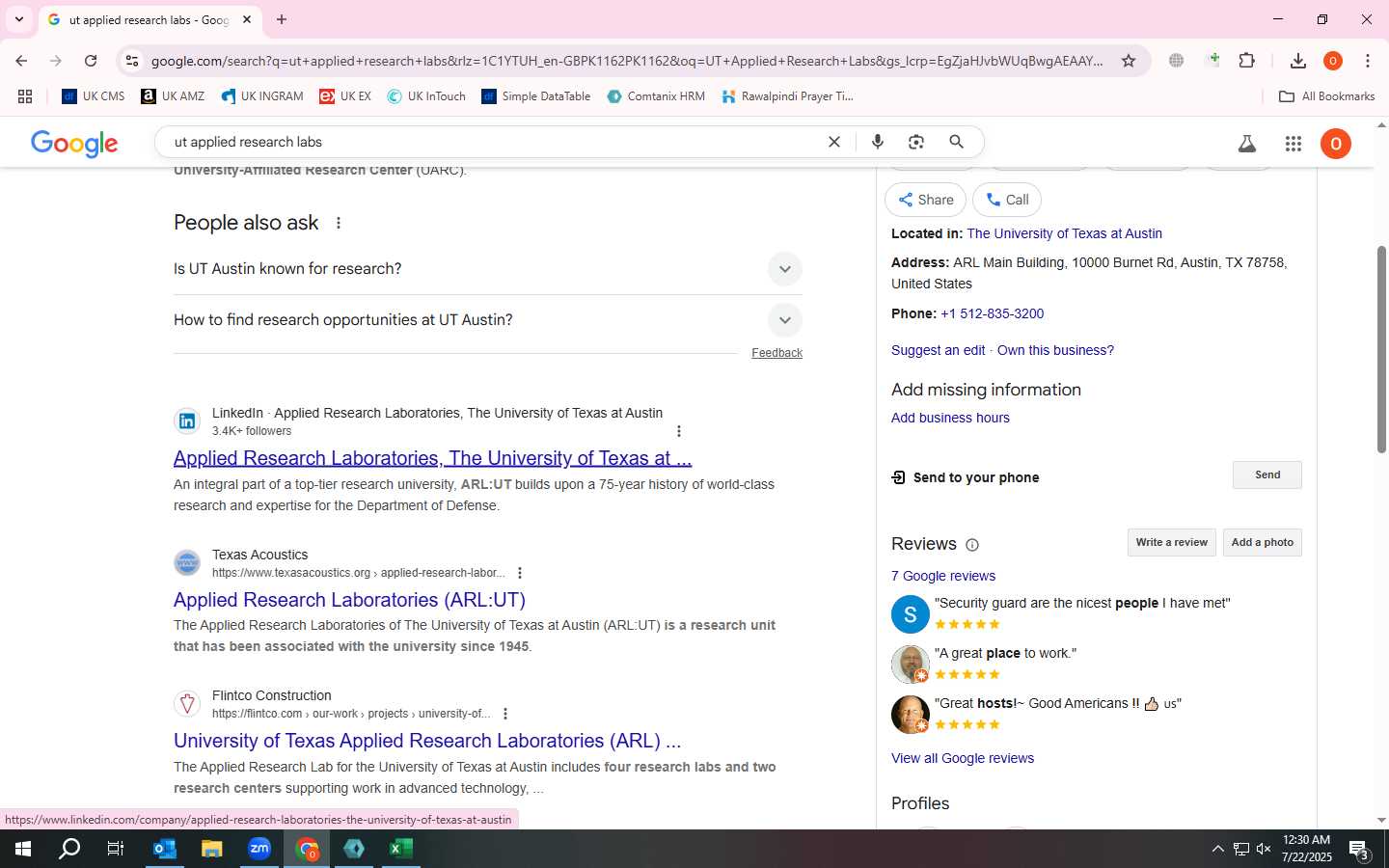The height and width of the screenshot is (868, 1389).
Task: Open the UK EX bookmark
Action: [x=345, y=96]
